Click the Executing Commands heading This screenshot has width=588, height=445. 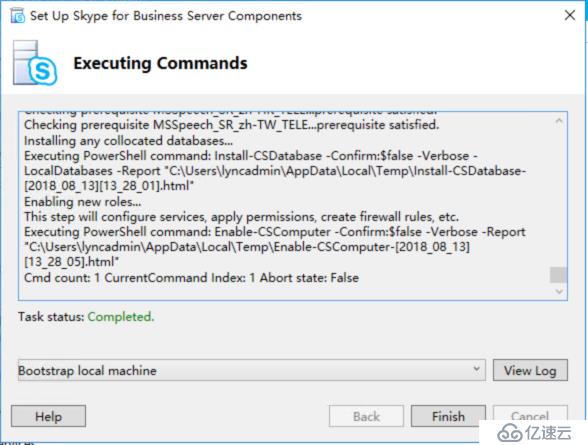160,63
